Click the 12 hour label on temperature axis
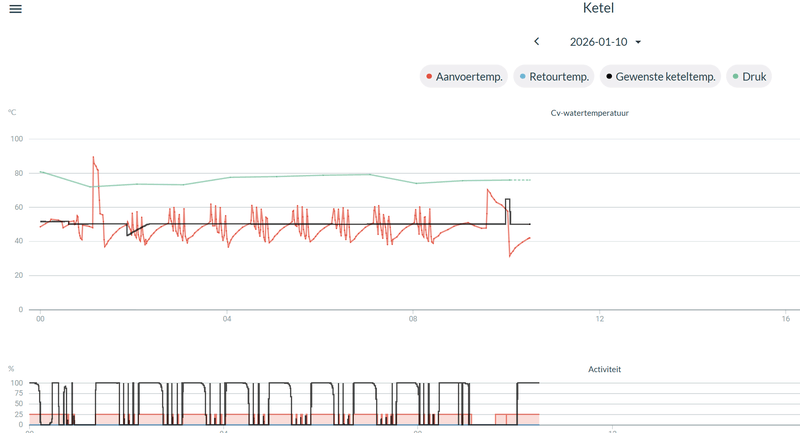800x433 pixels. (x=599, y=319)
